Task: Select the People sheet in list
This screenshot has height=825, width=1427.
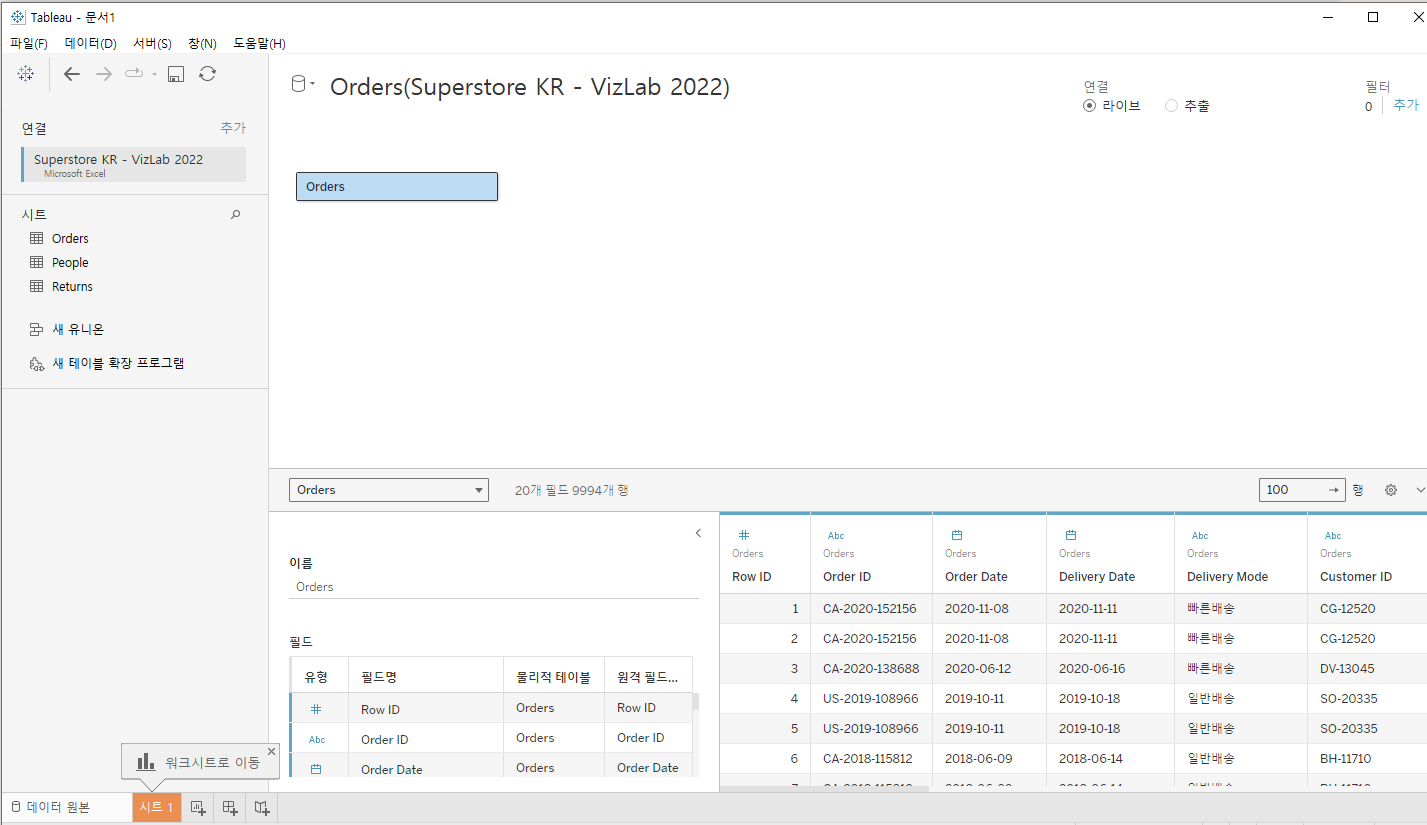Action: pyautogui.click(x=70, y=263)
